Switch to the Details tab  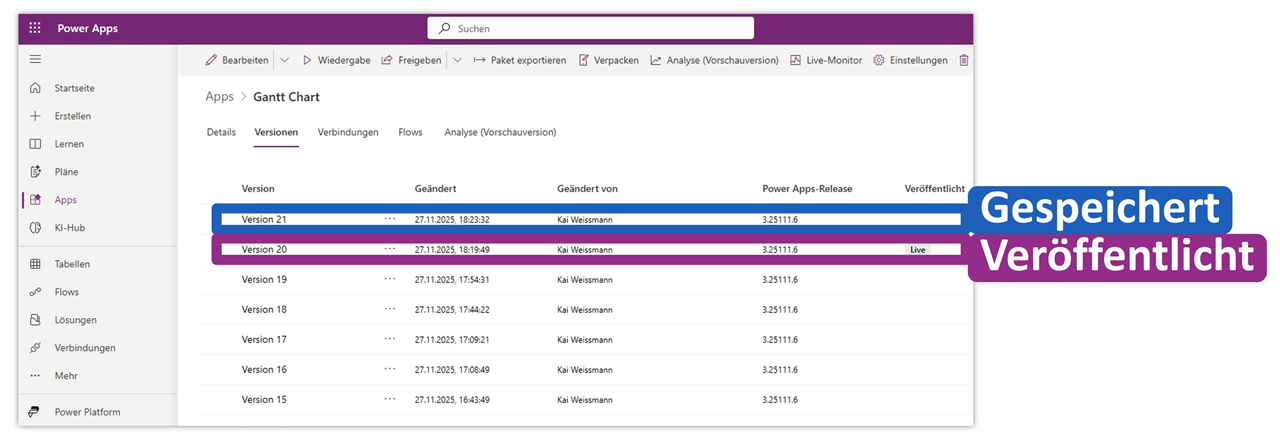click(x=221, y=132)
